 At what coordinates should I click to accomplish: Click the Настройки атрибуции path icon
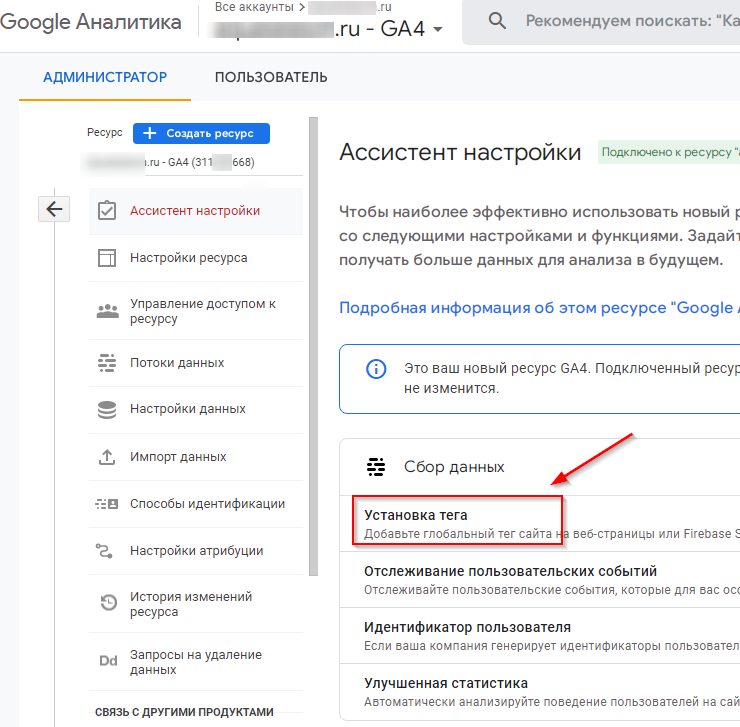pyautogui.click(x=107, y=550)
